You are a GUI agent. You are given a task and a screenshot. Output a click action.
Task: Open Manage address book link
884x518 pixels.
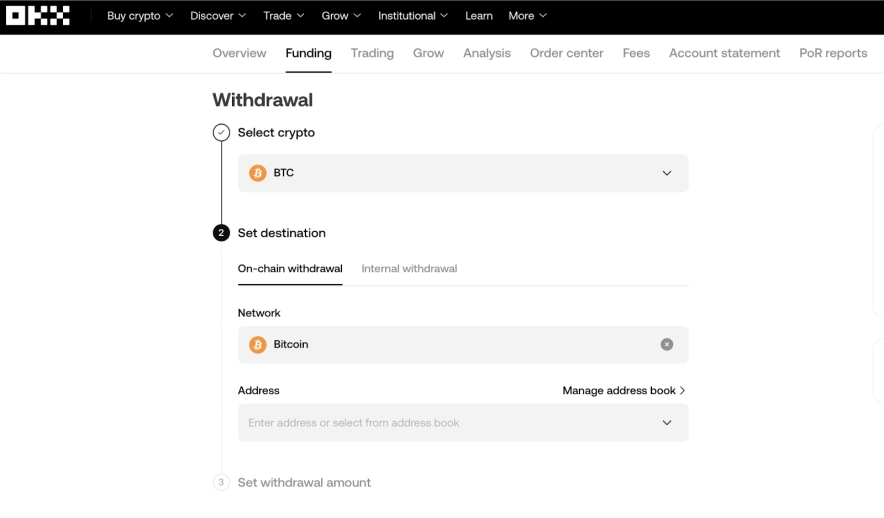(x=623, y=391)
